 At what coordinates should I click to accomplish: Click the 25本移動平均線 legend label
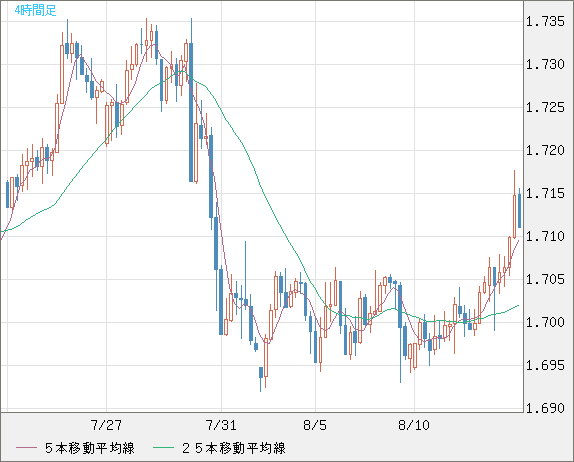click(x=234, y=448)
